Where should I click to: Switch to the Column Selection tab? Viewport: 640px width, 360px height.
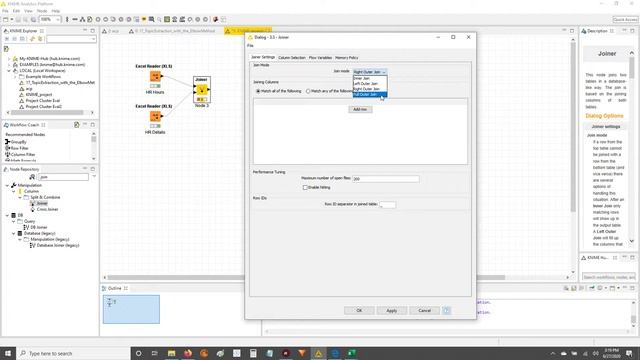pos(292,58)
